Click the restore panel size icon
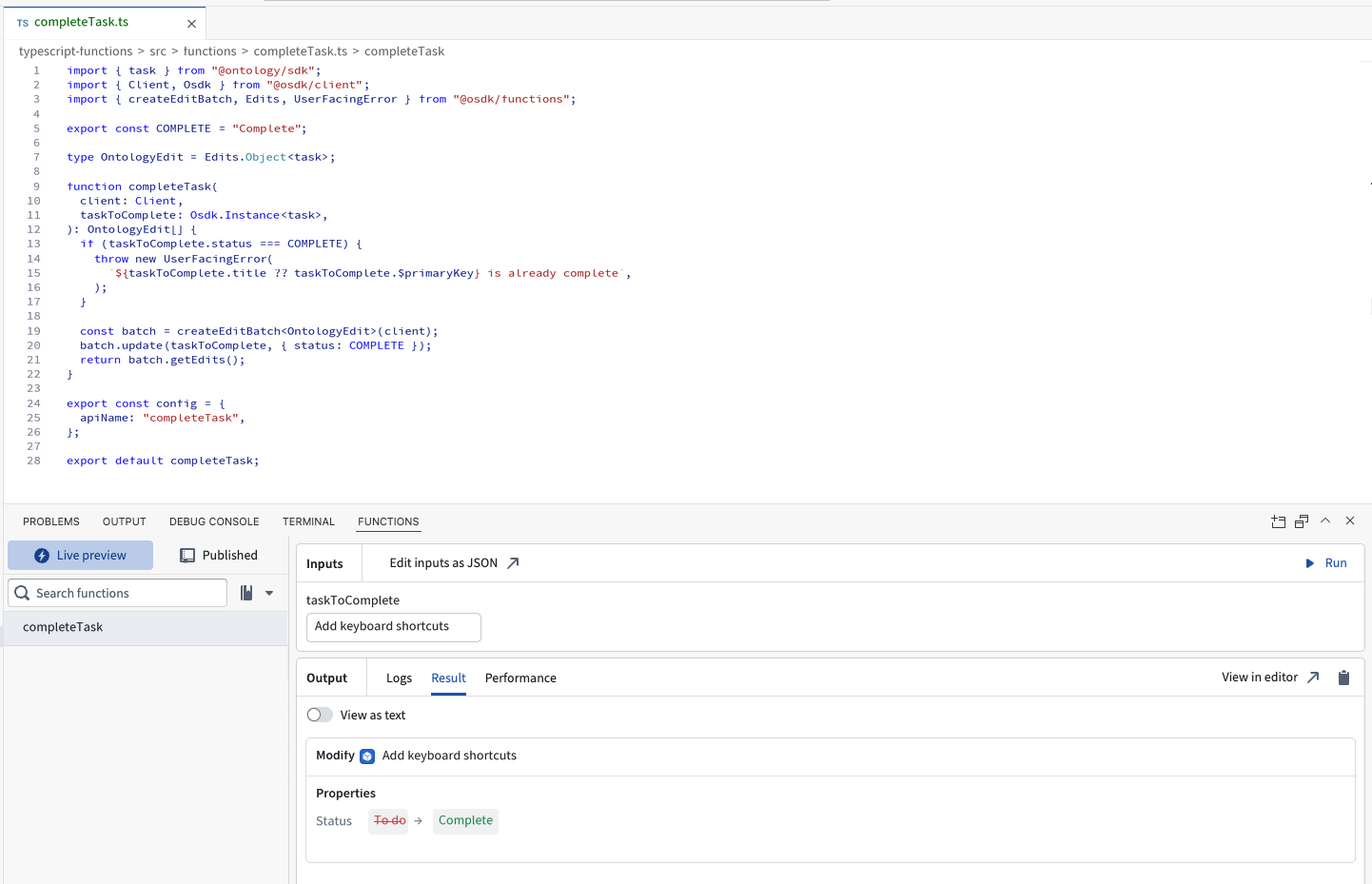Viewport: 1372px width, 884px height. [x=1302, y=521]
